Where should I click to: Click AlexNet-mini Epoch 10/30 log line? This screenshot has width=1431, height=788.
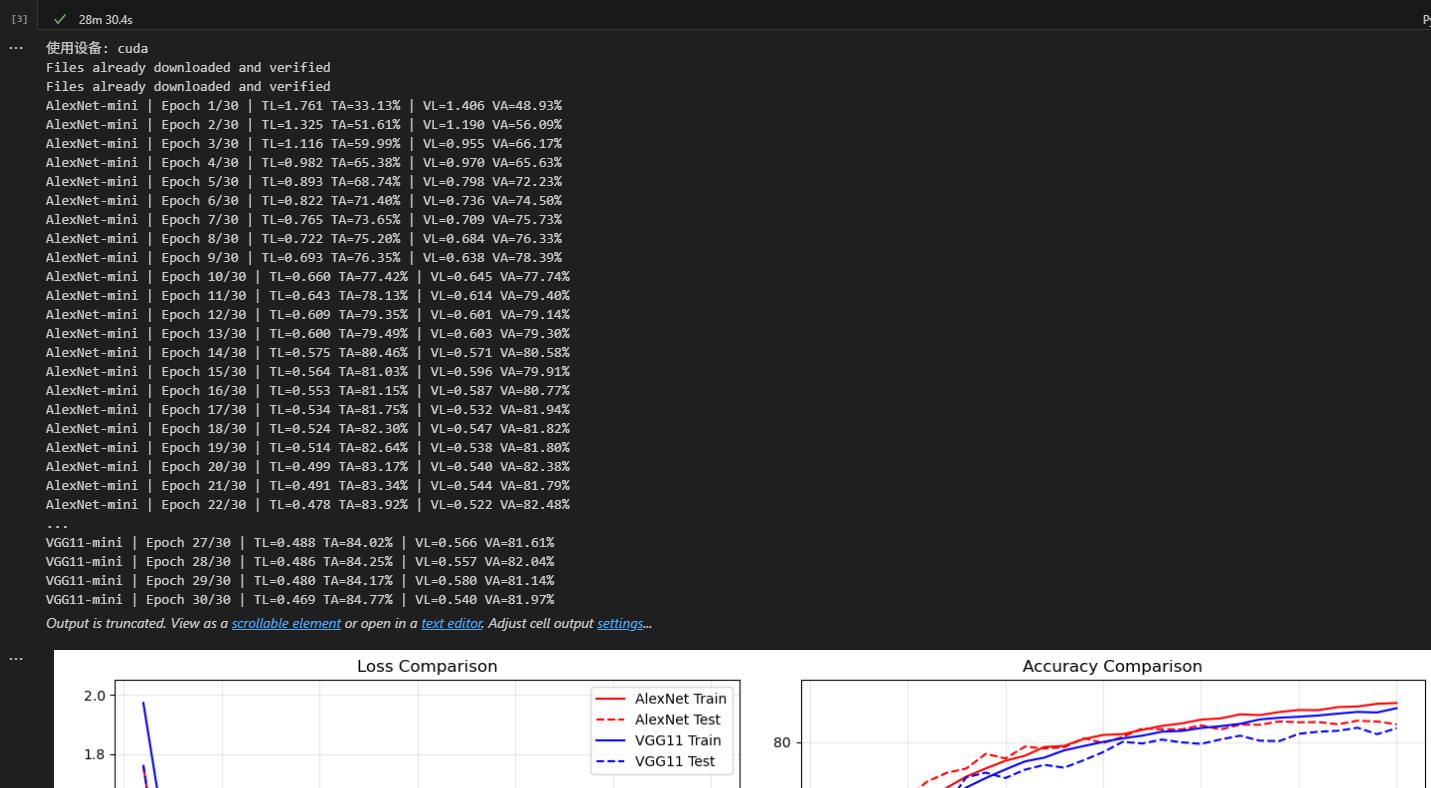pos(308,276)
